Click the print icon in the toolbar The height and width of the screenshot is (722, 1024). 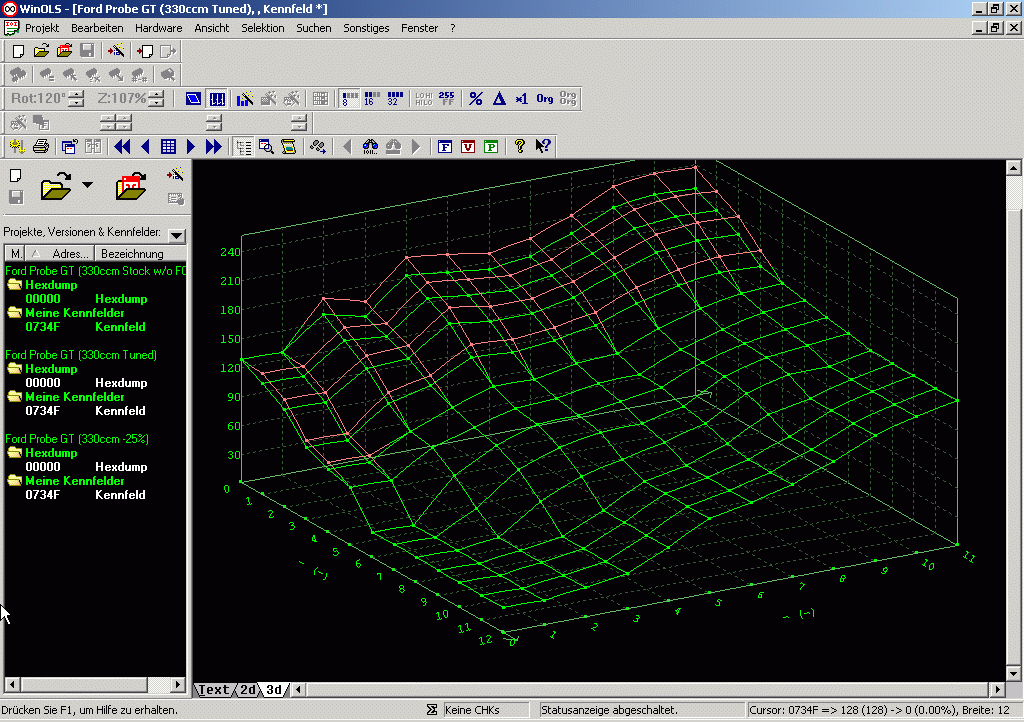41,147
